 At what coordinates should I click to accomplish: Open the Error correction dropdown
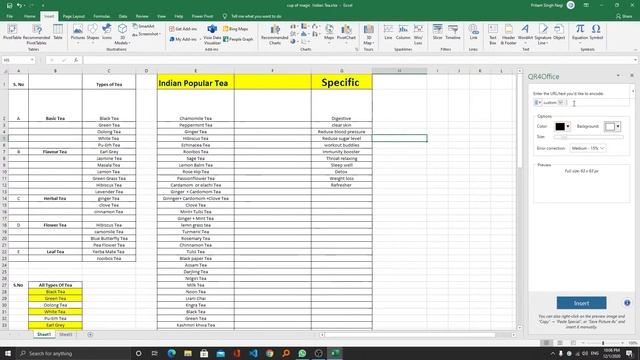[x=587, y=148]
